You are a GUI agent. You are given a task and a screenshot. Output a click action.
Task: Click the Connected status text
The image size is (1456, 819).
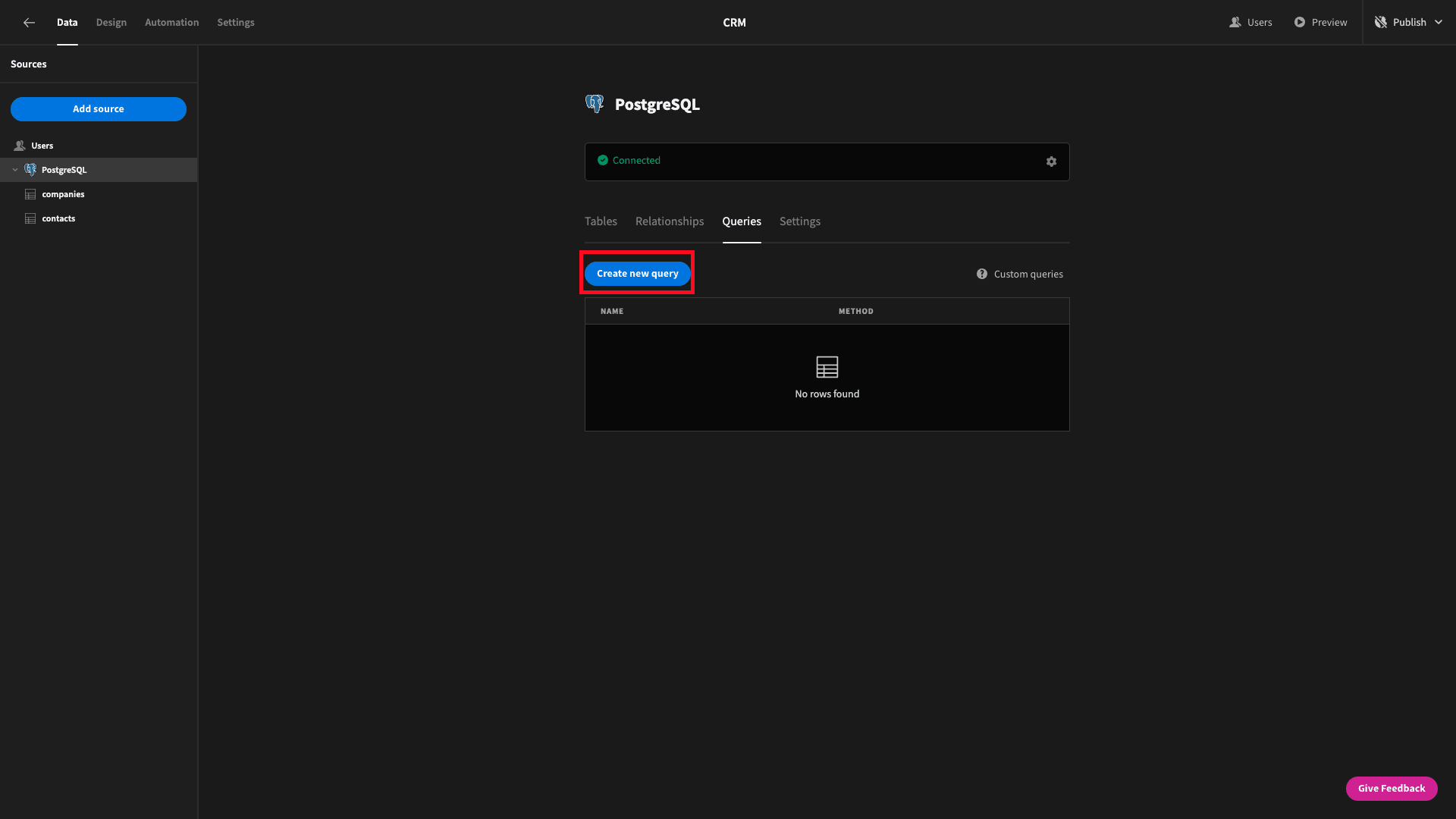click(636, 160)
